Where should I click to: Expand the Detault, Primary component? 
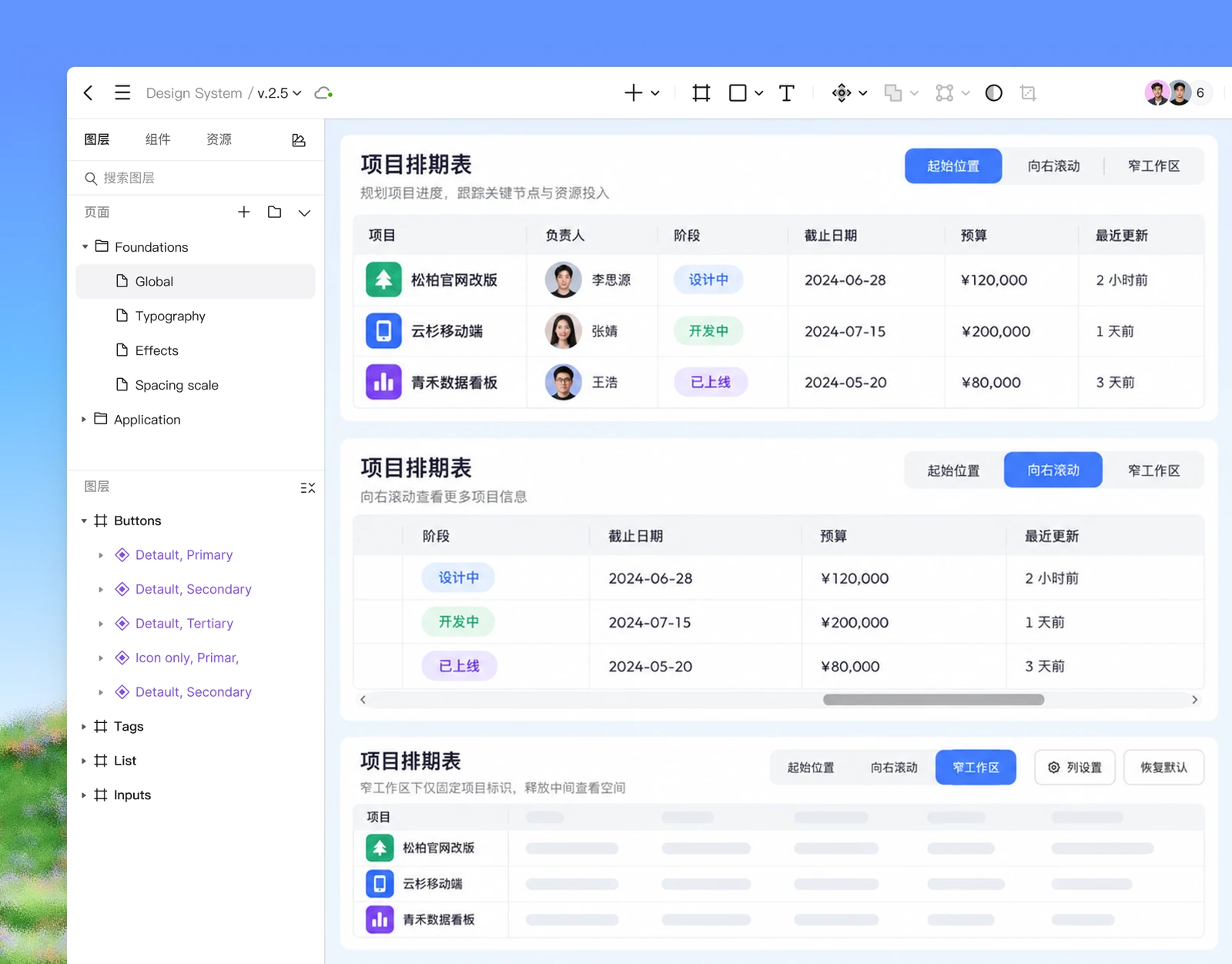101,555
